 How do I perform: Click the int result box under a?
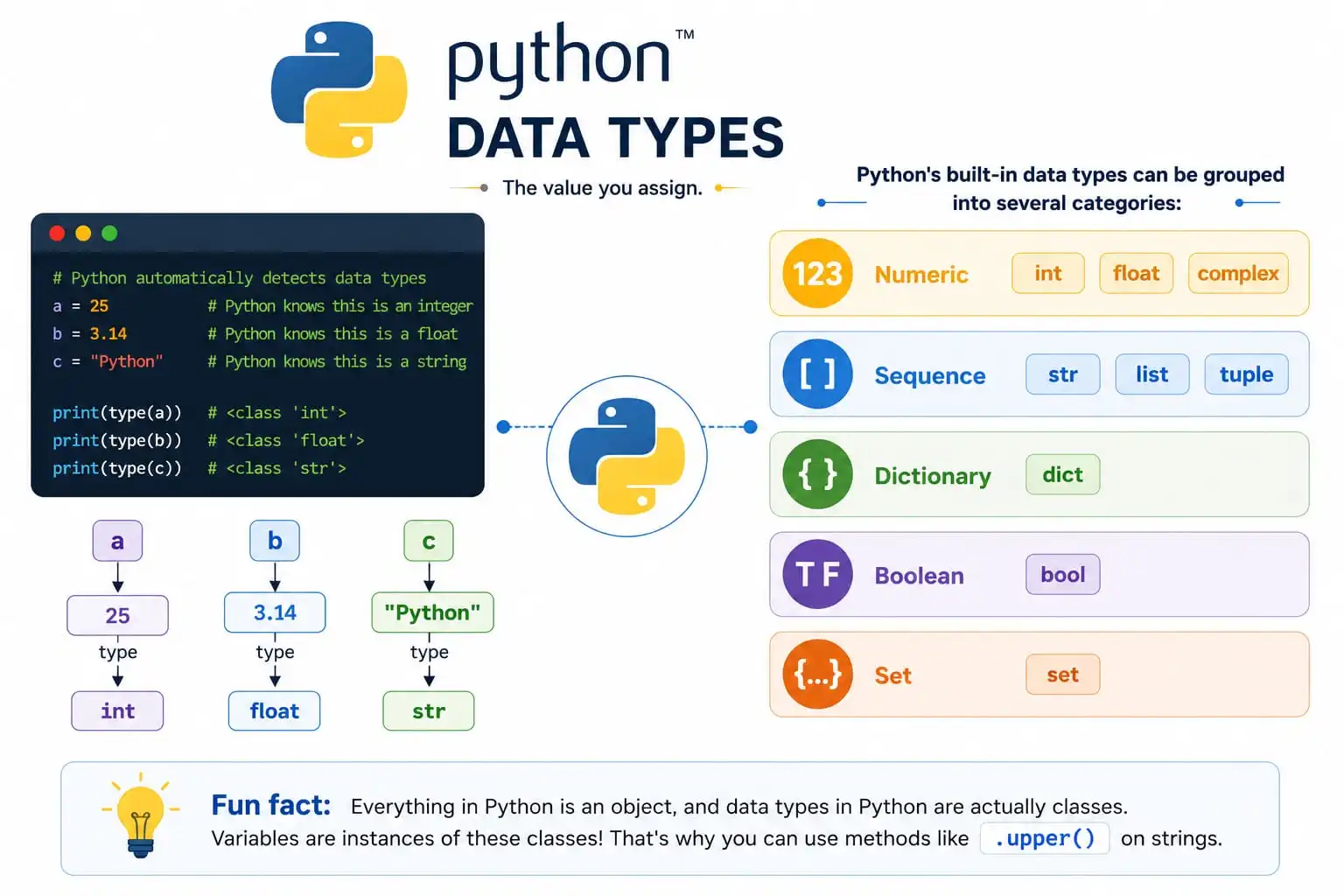(117, 710)
